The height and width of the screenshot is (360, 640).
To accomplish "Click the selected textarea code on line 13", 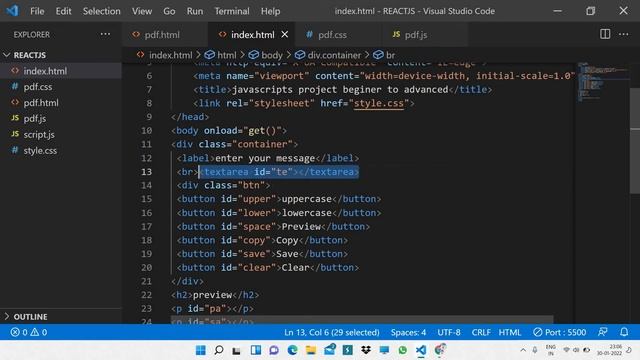I will (279, 172).
